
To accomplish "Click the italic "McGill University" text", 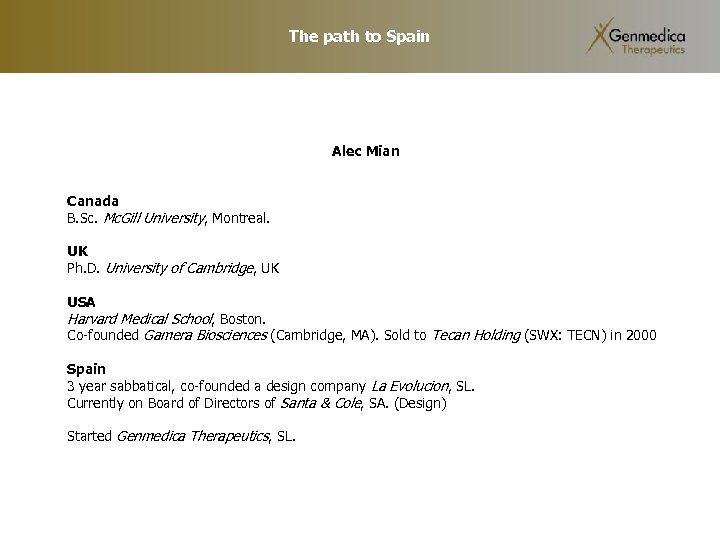I will pyautogui.click(x=158, y=216).
